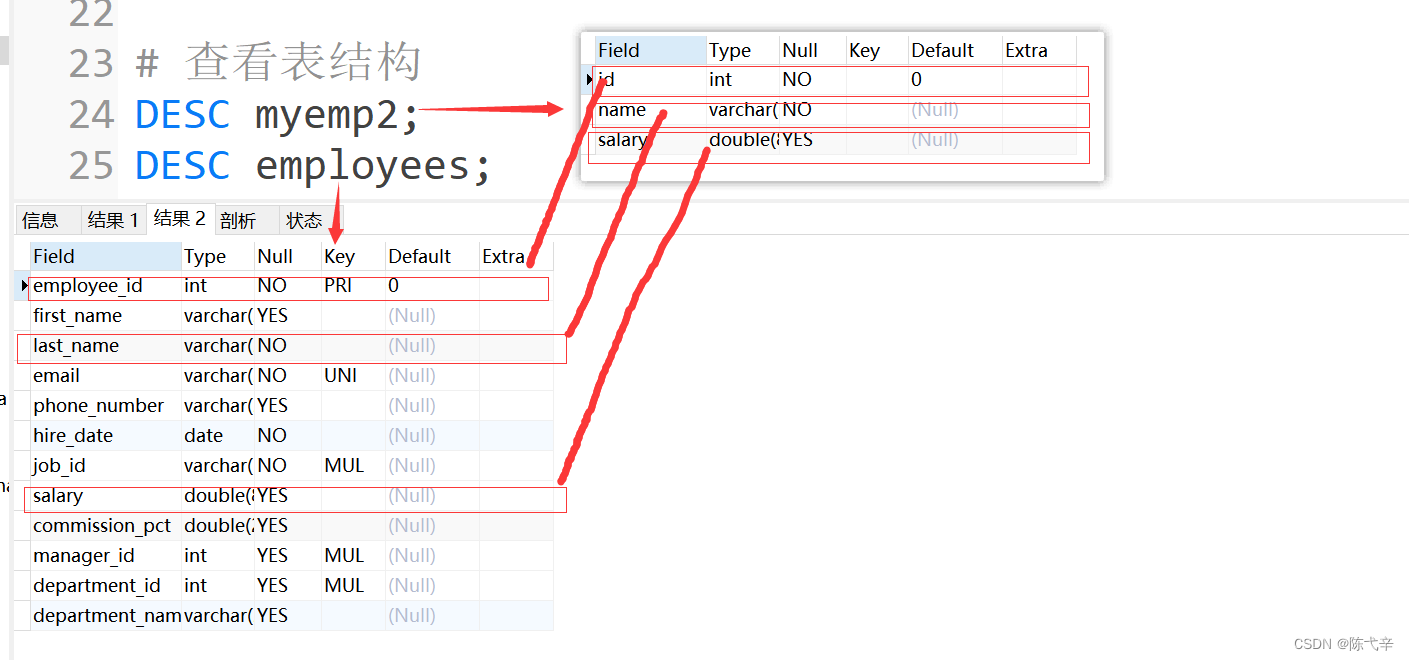Click line number 25 in the gutter

point(92,166)
